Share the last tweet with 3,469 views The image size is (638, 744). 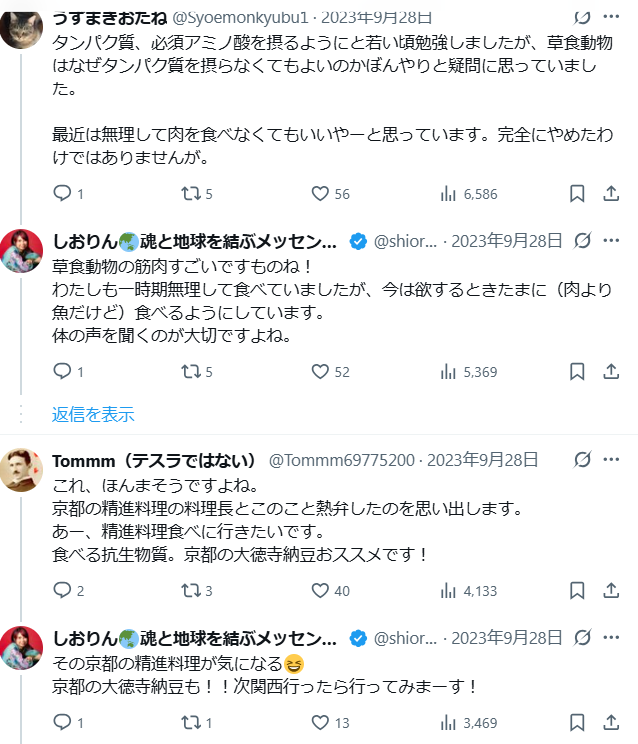(x=610, y=721)
